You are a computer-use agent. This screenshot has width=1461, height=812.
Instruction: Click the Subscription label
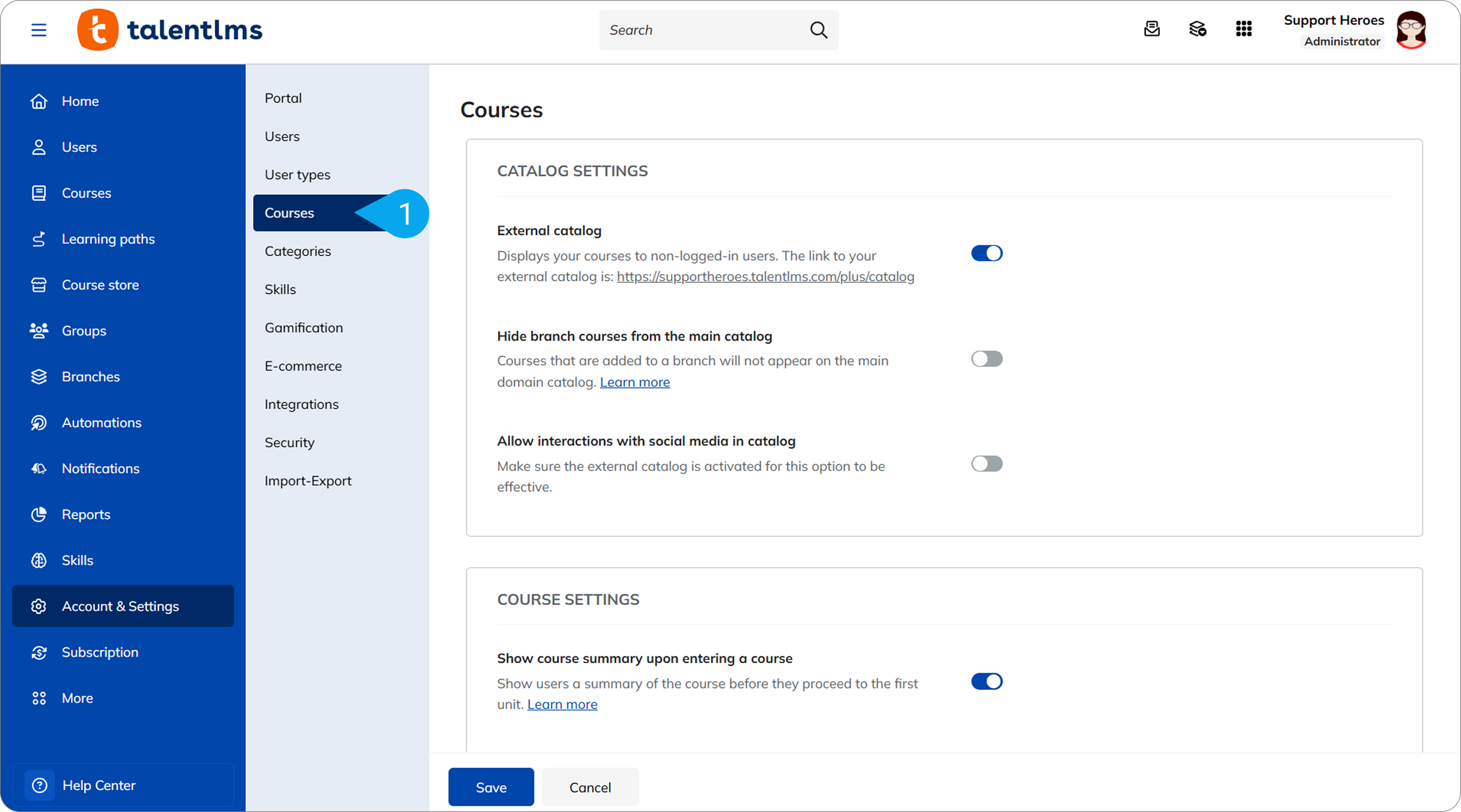[100, 652]
